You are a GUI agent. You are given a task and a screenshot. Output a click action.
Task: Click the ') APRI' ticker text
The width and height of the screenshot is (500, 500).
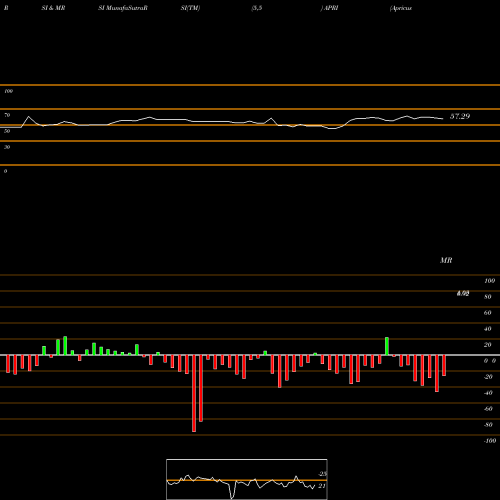tap(329, 8)
